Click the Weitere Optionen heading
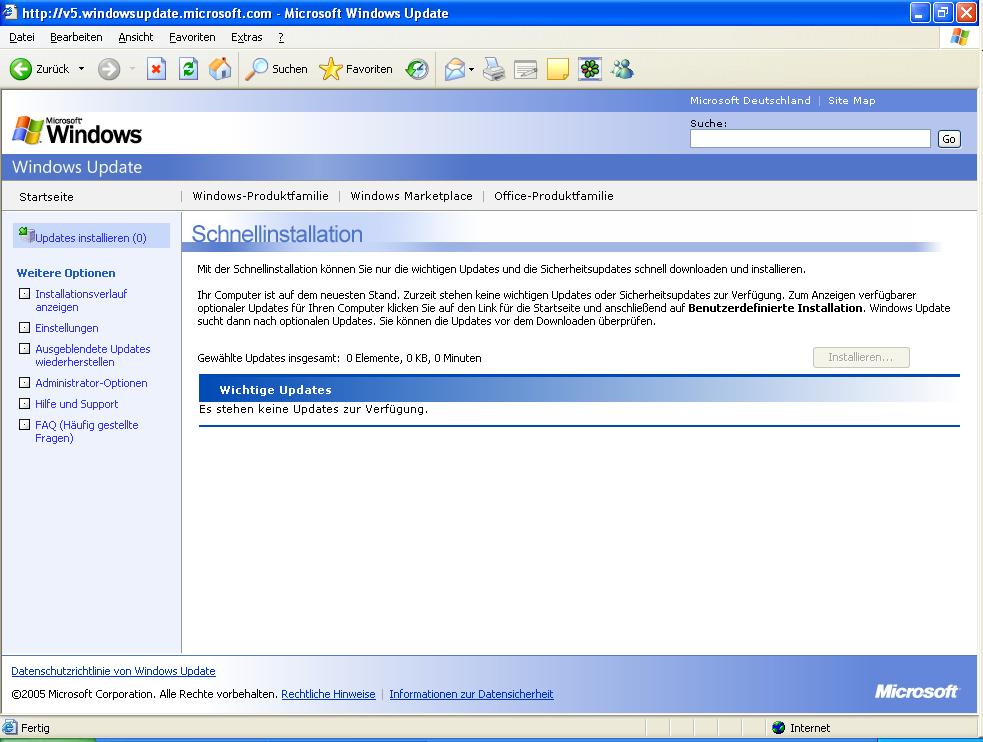Image resolution: width=983 pixels, height=742 pixels. pos(66,273)
